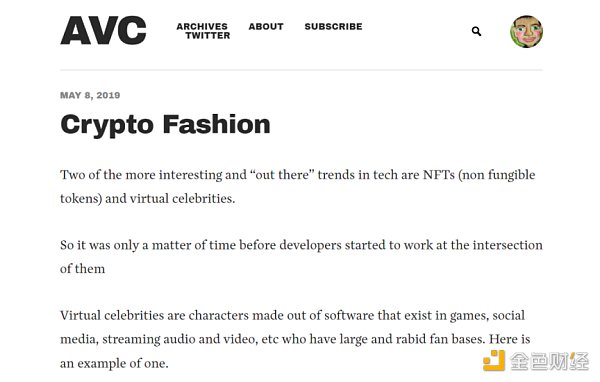Open the About page

pos(266,26)
